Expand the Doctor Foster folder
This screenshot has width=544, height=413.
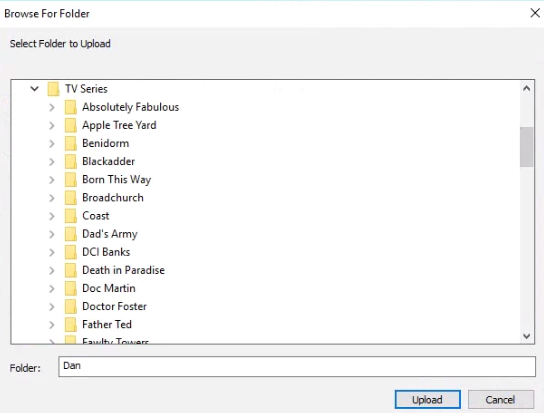pos(52,306)
